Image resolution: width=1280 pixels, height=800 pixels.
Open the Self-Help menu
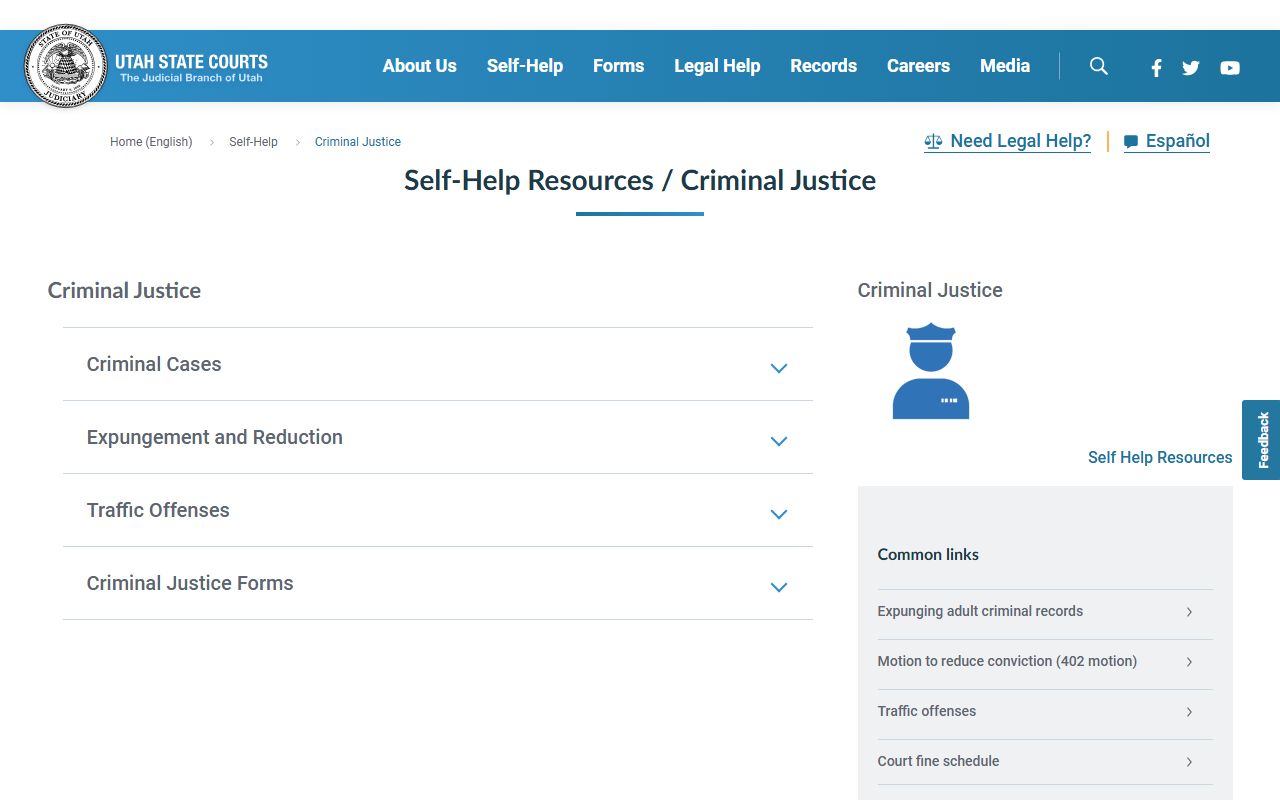pyautogui.click(x=525, y=66)
